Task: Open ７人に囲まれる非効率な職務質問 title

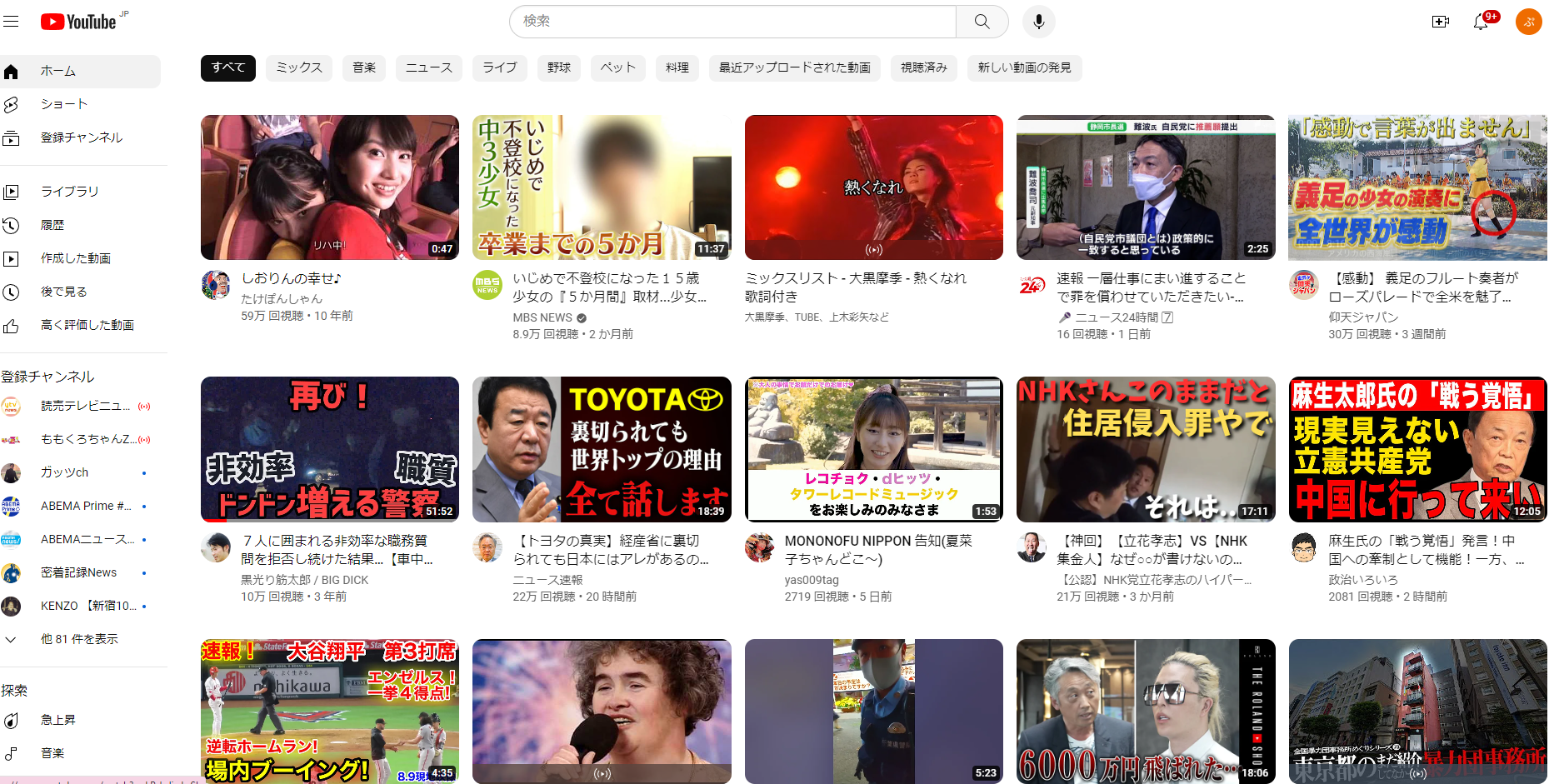Action: point(337,550)
